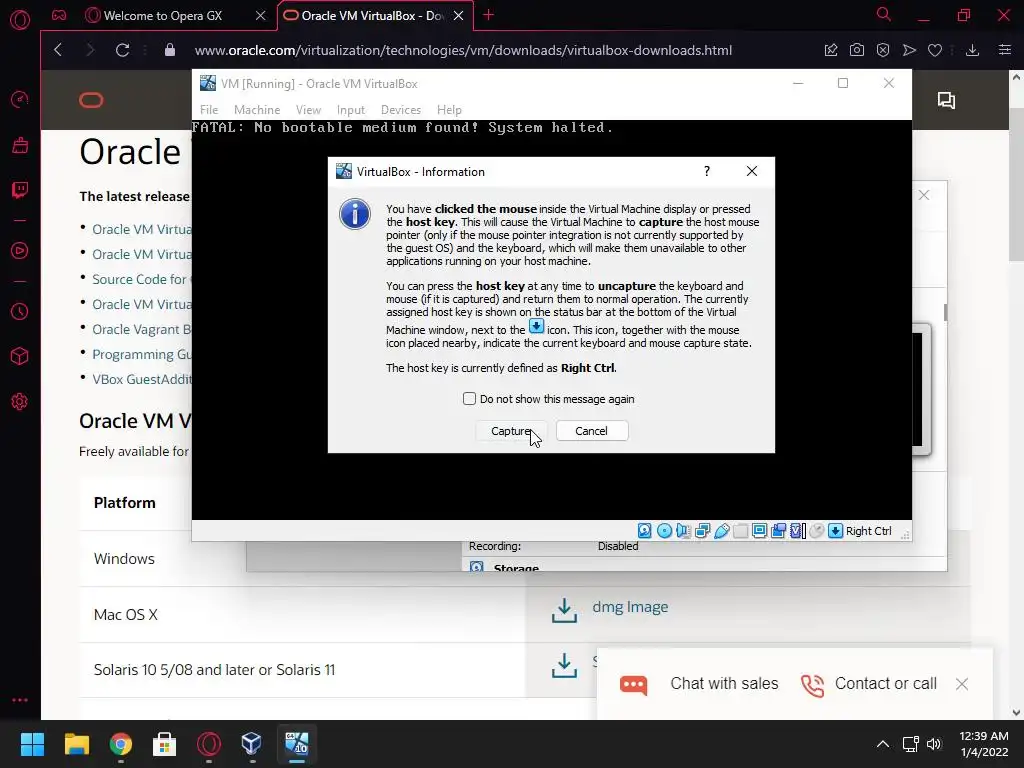Click the USB devices status icon
The image size is (1024, 768).
(x=722, y=531)
